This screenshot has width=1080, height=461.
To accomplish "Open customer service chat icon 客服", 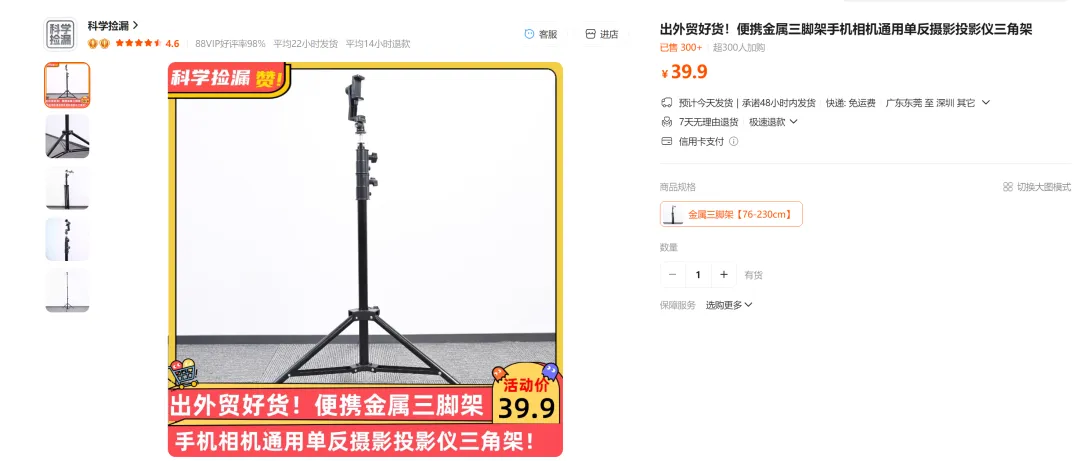I will [529, 34].
